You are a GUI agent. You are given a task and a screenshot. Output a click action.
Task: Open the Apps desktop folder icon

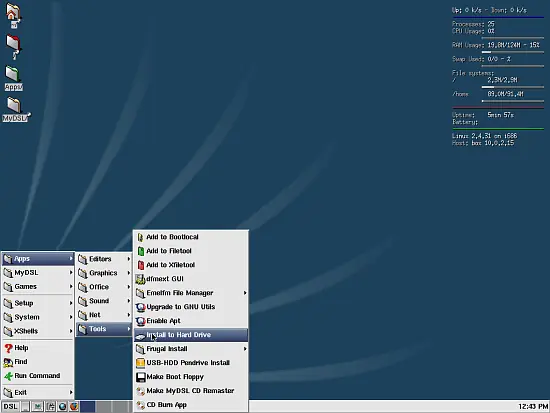[x=14, y=78]
